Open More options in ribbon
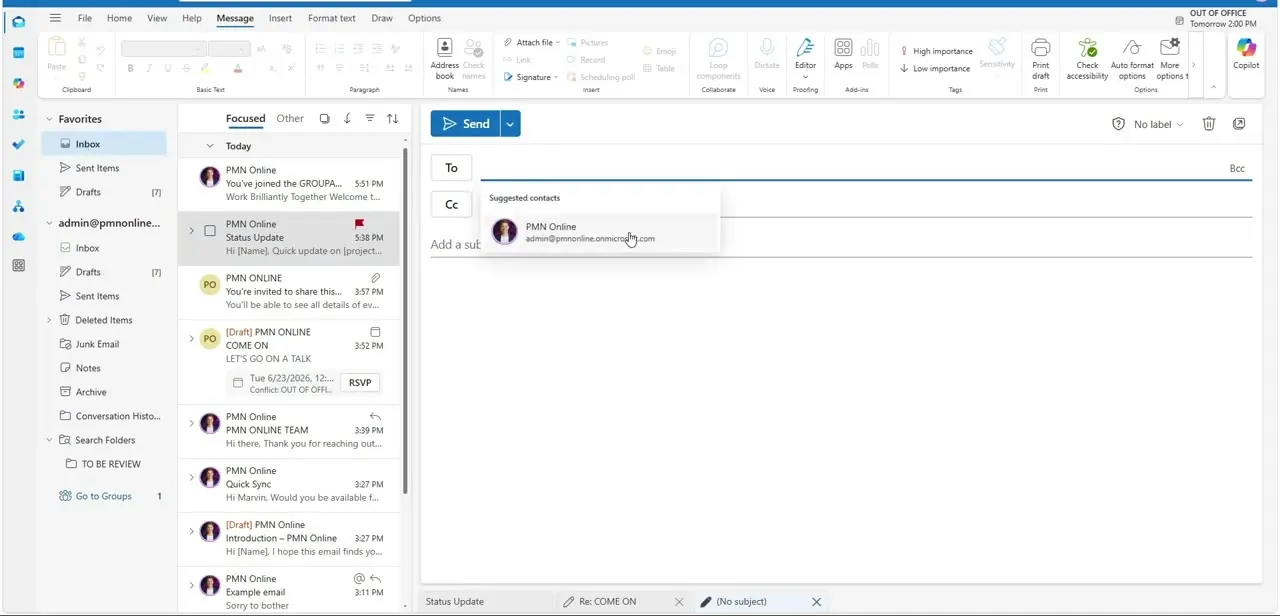The height and width of the screenshot is (616, 1280). click(1170, 59)
